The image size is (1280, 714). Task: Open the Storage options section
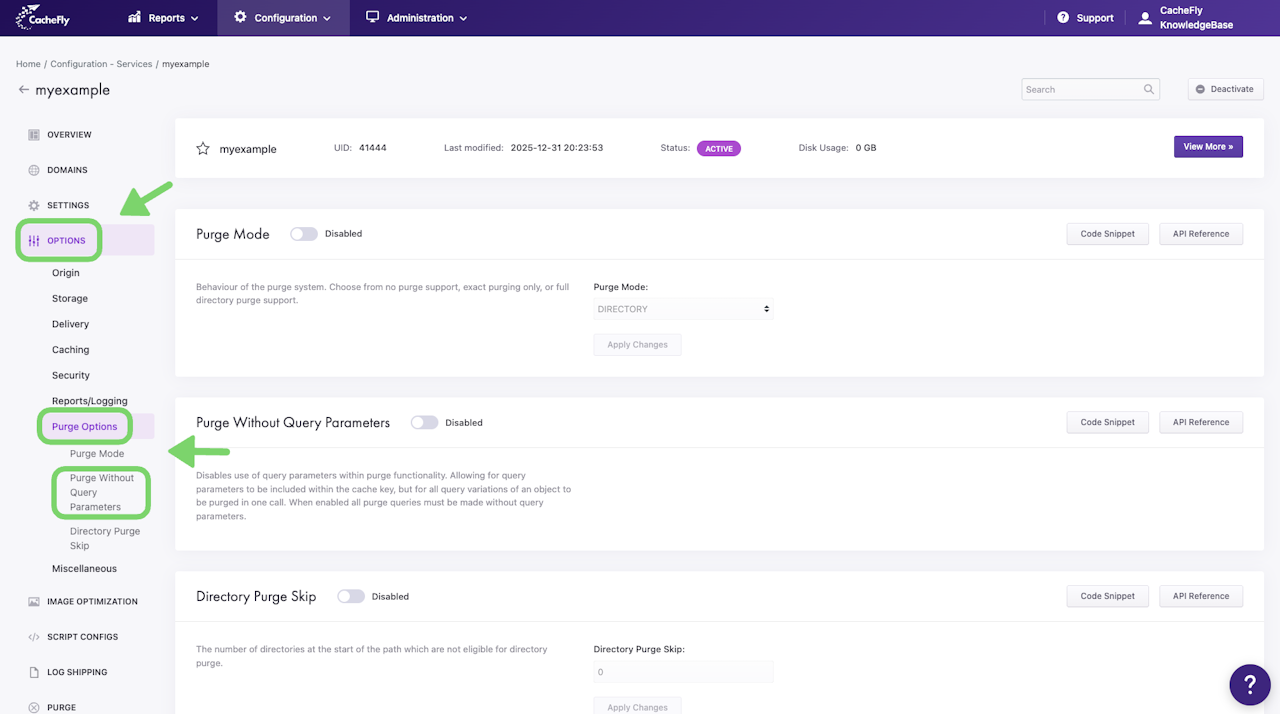coord(70,298)
